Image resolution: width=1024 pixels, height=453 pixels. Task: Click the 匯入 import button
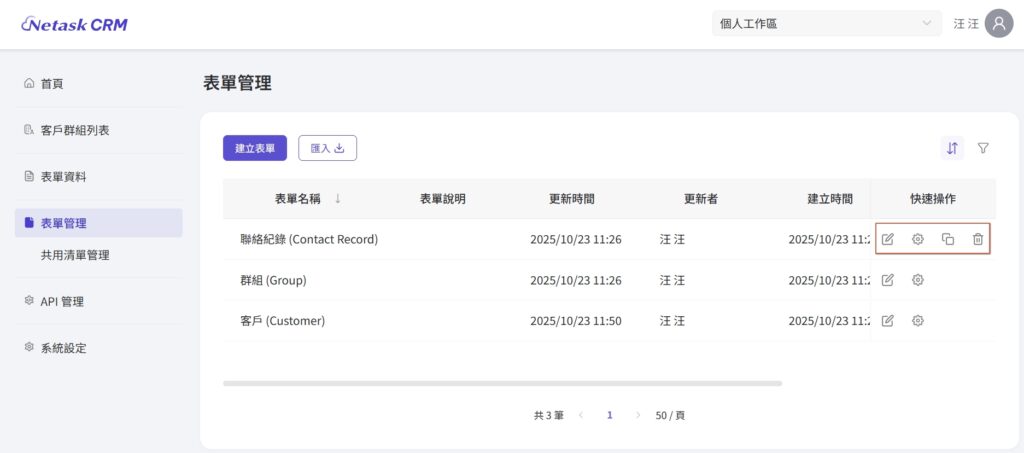(x=327, y=148)
